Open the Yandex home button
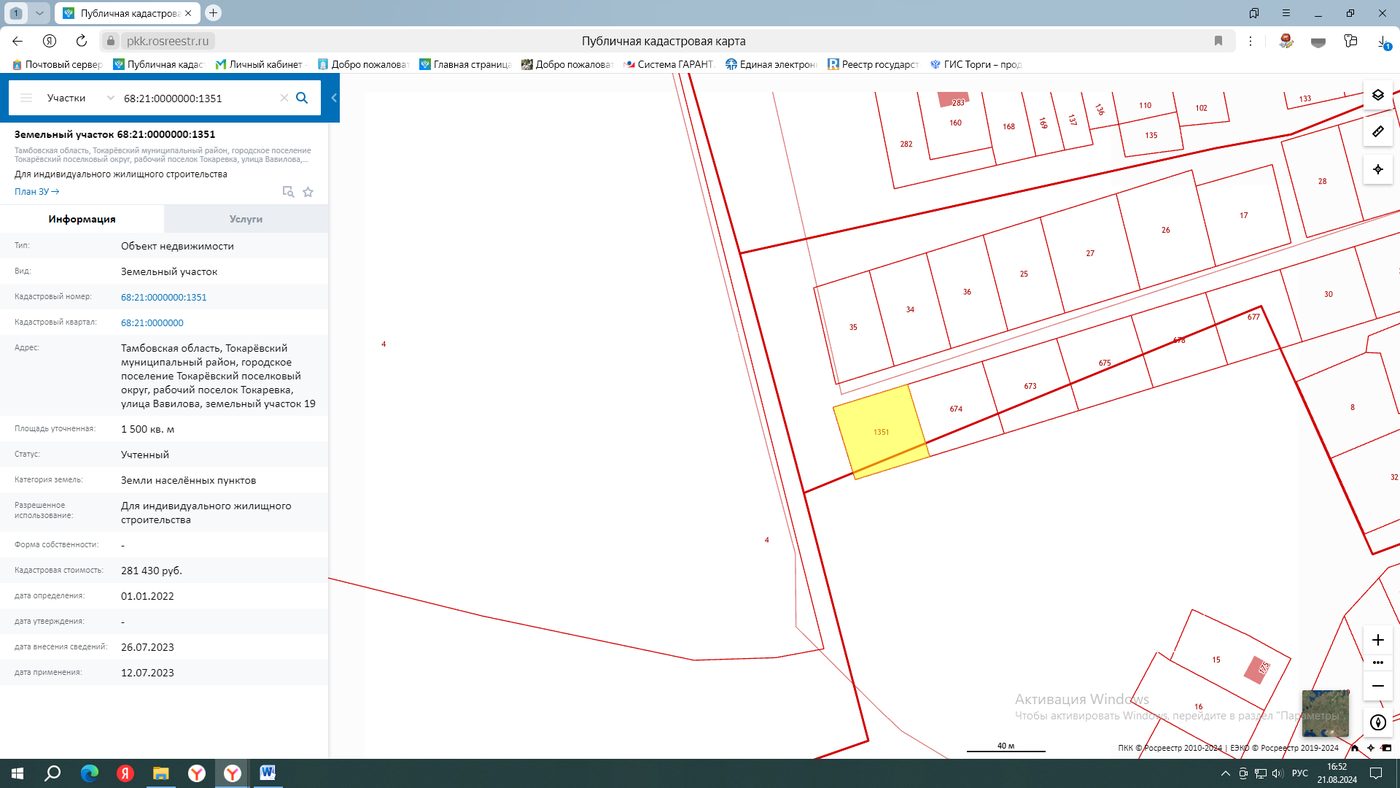1400x788 pixels. coord(49,41)
